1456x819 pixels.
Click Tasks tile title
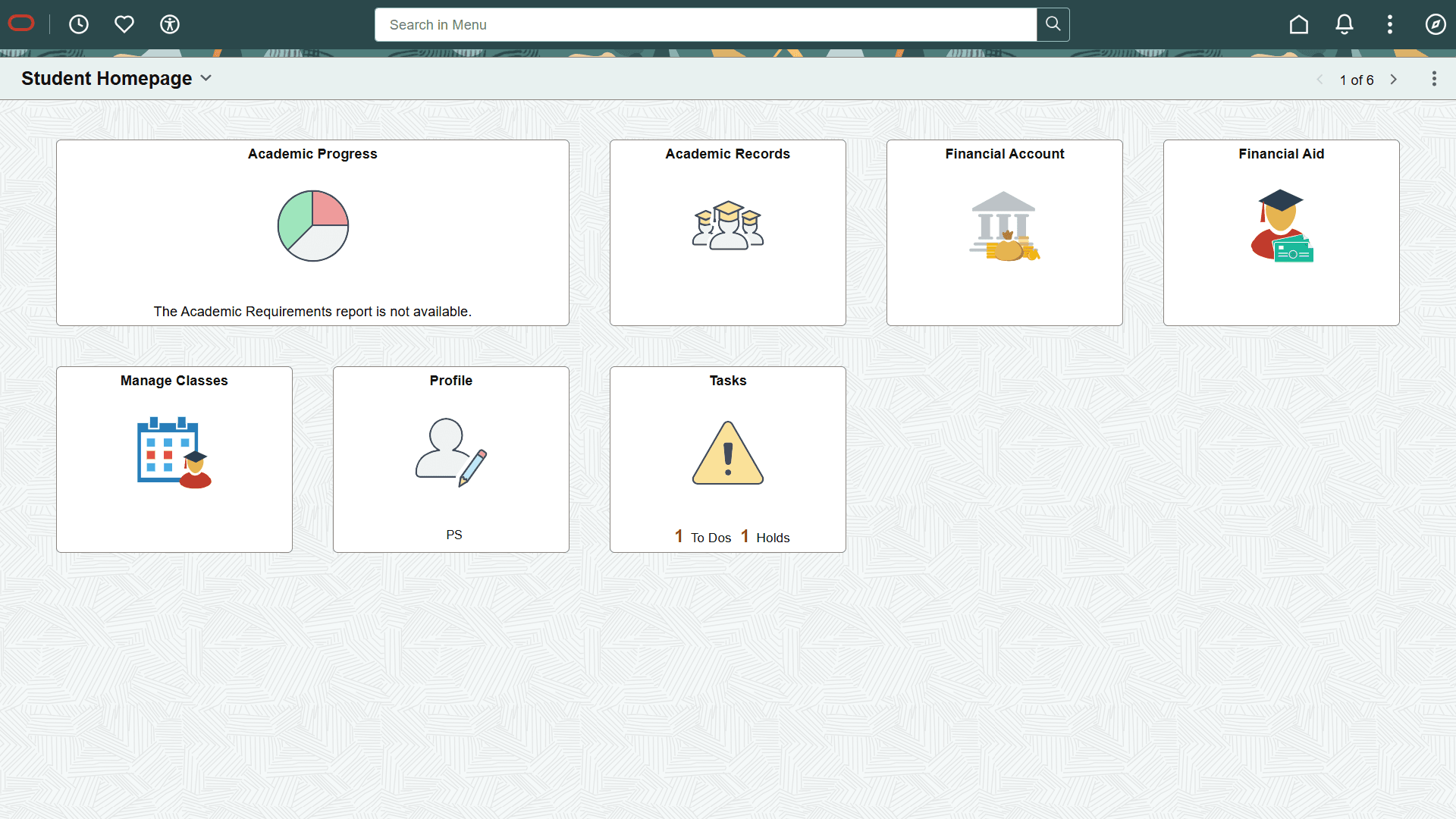click(x=728, y=381)
